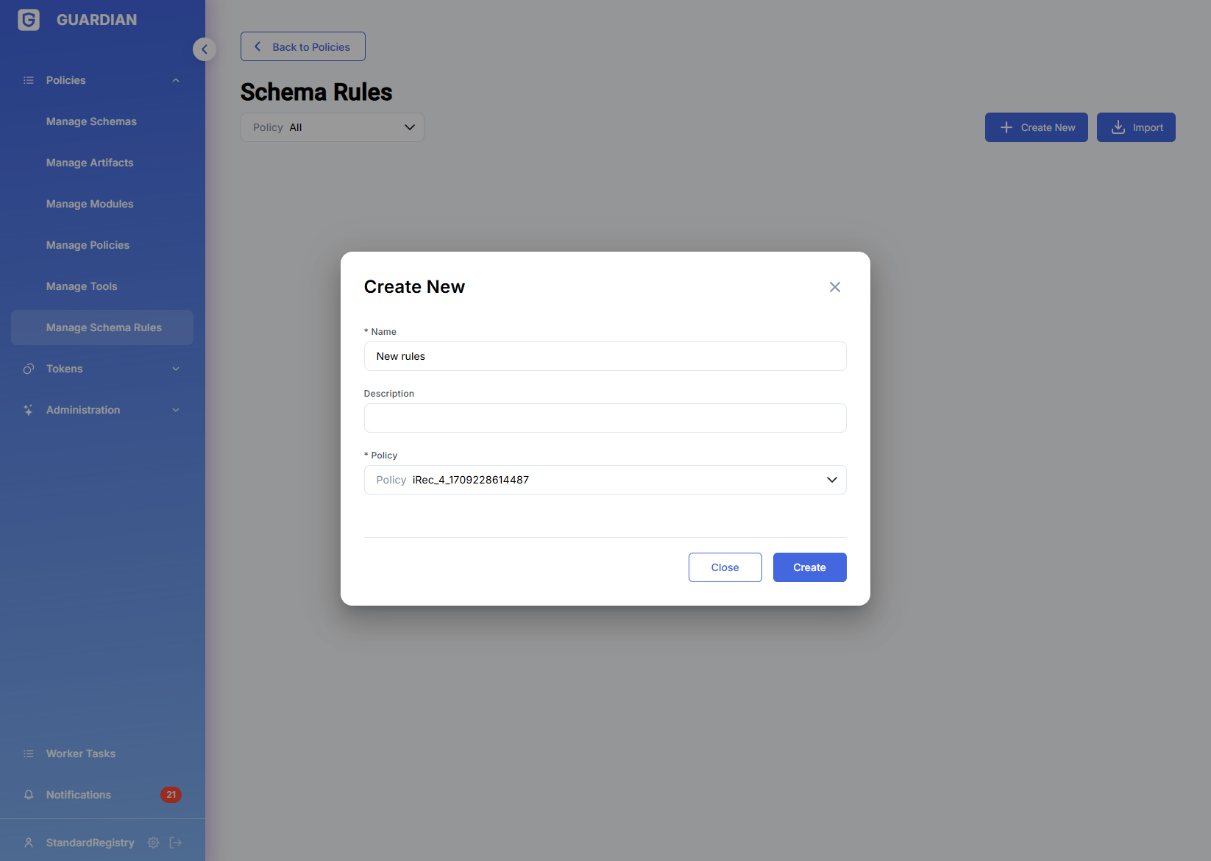Image resolution: width=1211 pixels, height=861 pixels.
Task: Expand the Administration menu section
Action: (x=100, y=410)
